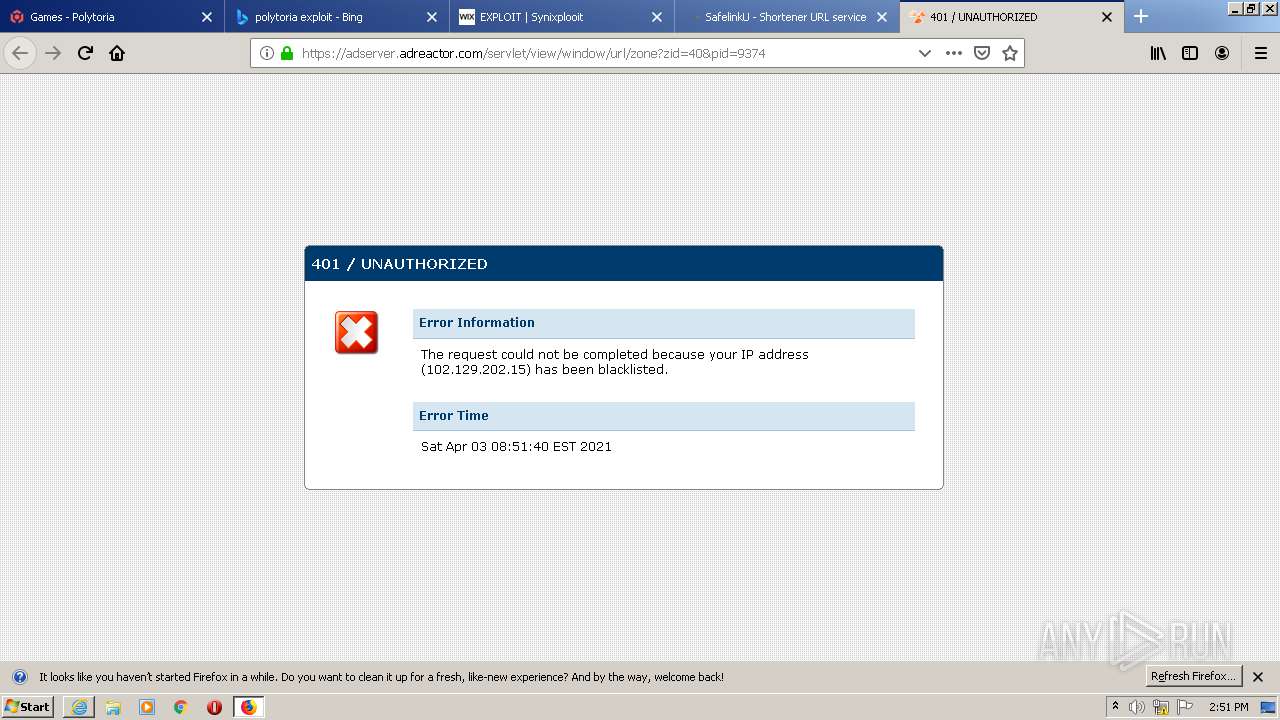Click the red X error icon
This screenshot has width=1280, height=720.
point(356,332)
